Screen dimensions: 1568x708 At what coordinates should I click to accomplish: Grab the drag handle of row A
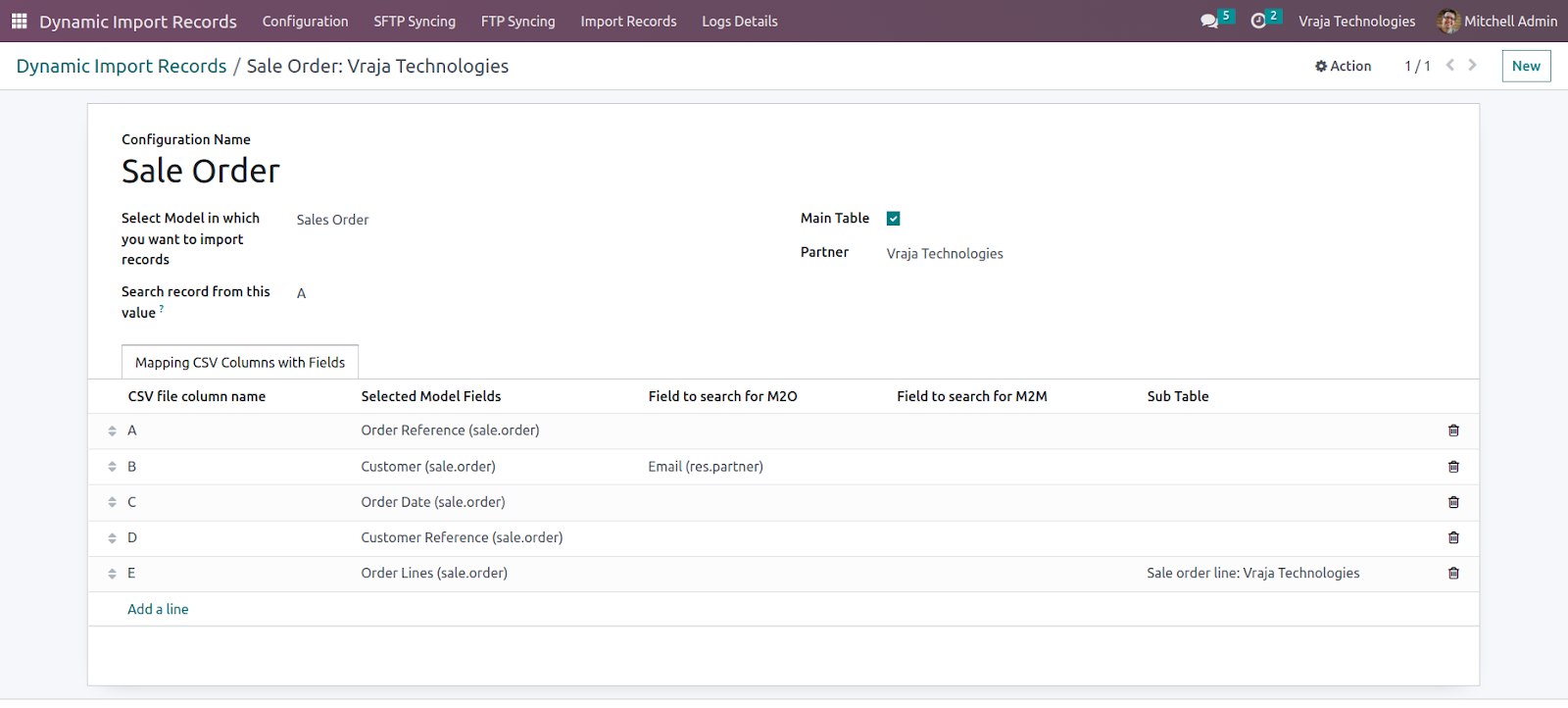point(112,430)
